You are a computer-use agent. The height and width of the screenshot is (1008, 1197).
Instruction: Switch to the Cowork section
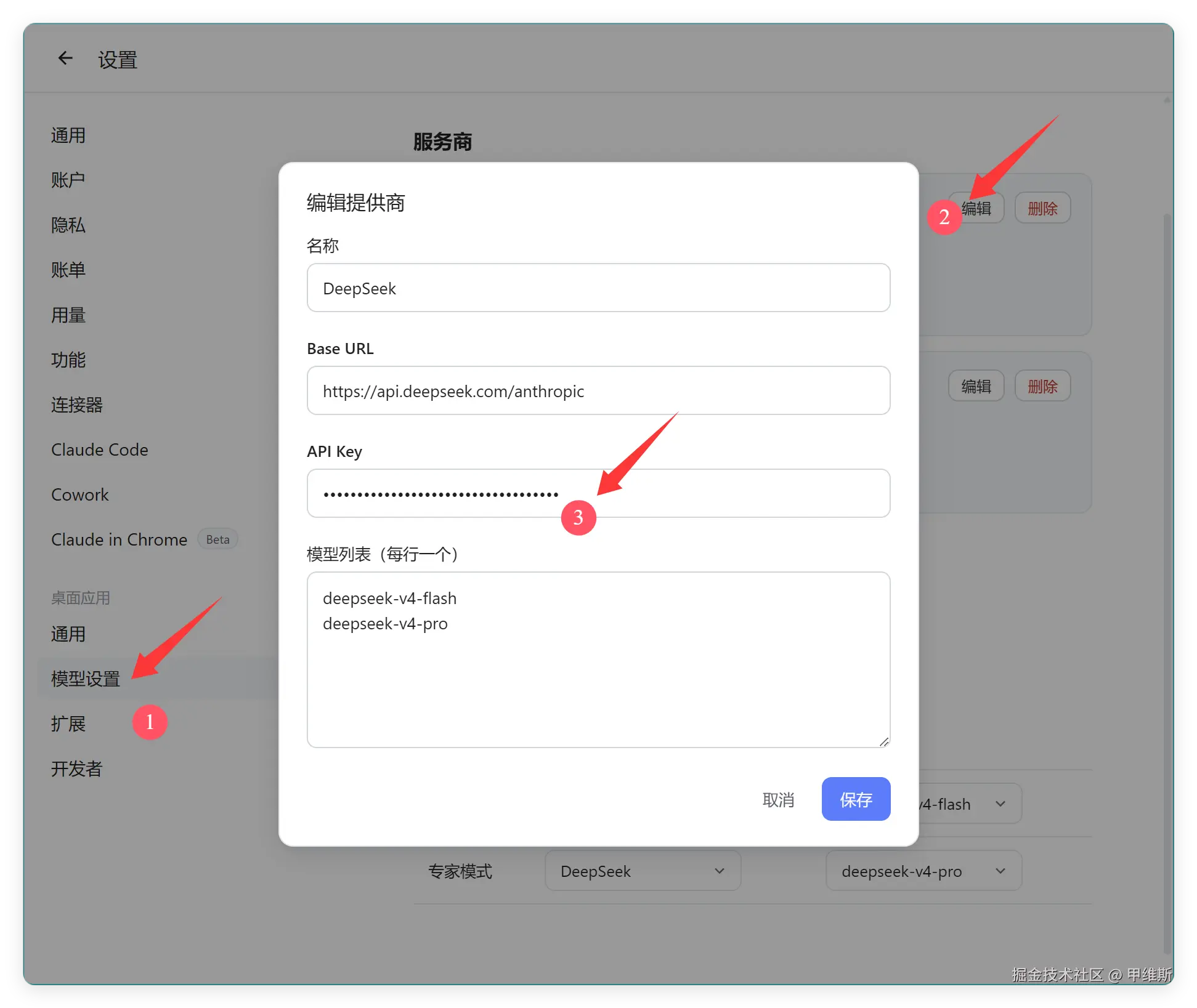point(80,495)
